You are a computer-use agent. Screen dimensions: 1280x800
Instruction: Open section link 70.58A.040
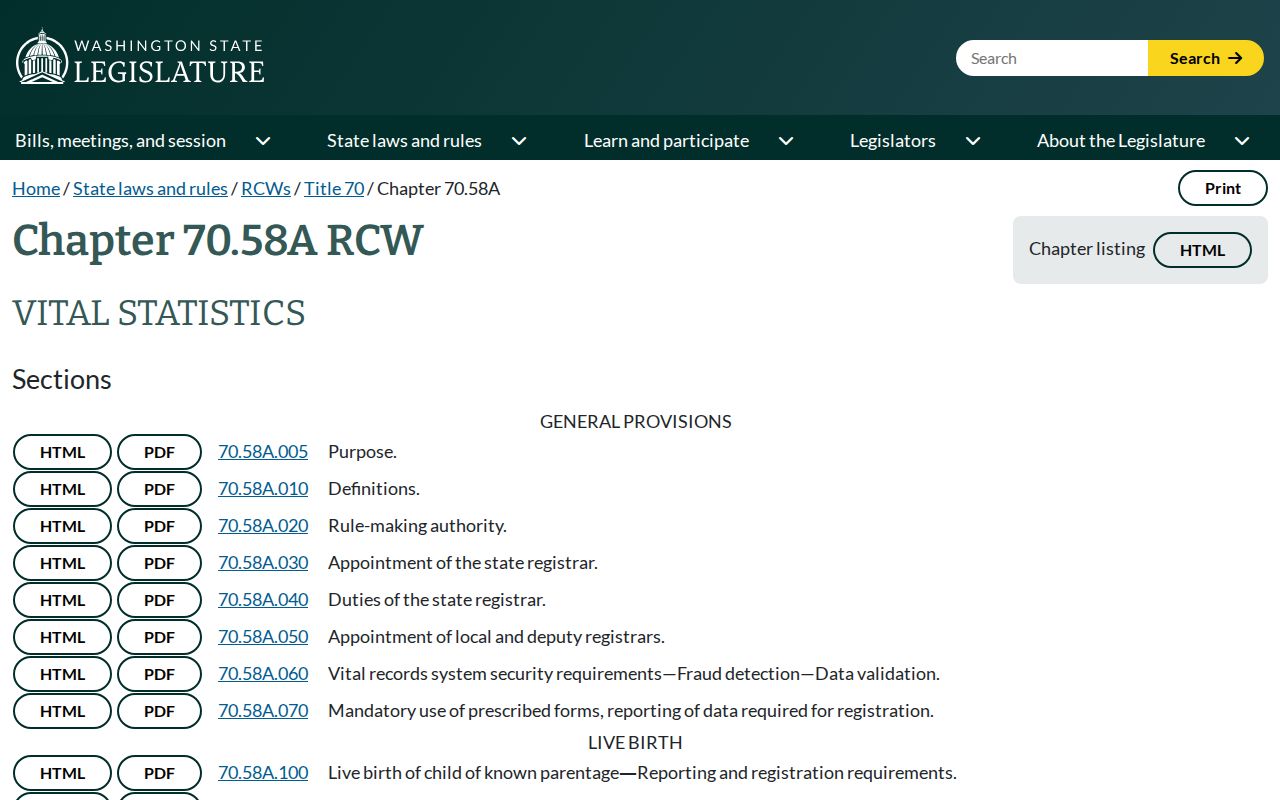coord(263,600)
